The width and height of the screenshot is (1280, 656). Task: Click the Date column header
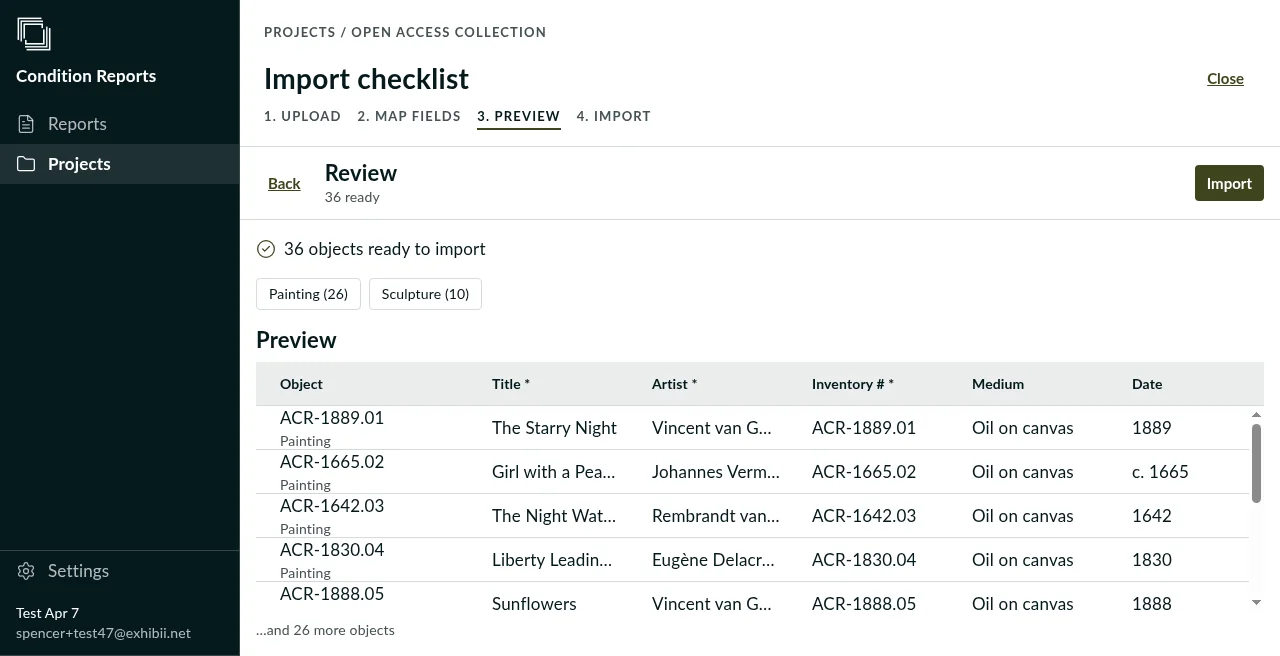tap(1147, 384)
